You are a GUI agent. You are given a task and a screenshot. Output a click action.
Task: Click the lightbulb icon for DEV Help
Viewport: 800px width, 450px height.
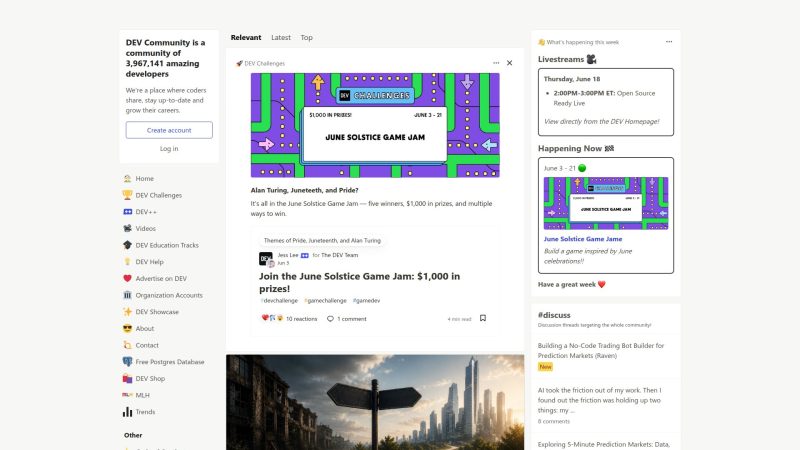pyautogui.click(x=128, y=262)
